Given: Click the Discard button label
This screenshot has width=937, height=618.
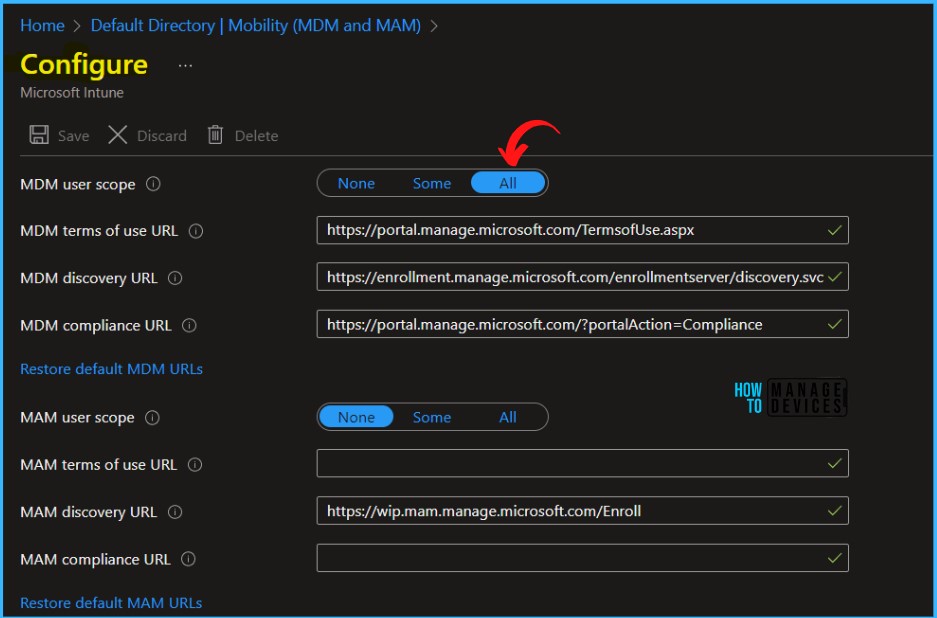Looking at the screenshot, I should [x=162, y=136].
